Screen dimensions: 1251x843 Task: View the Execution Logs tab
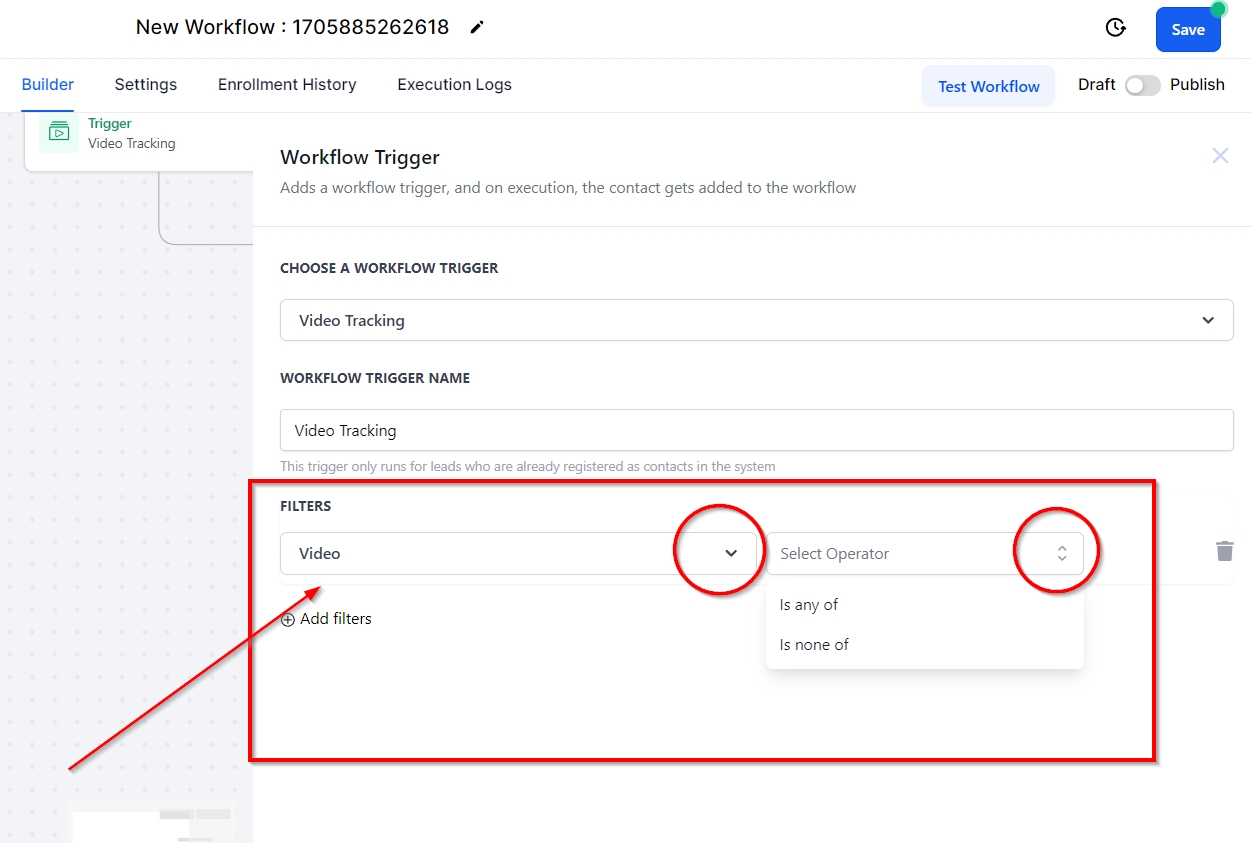pyautogui.click(x=454, y=85)
